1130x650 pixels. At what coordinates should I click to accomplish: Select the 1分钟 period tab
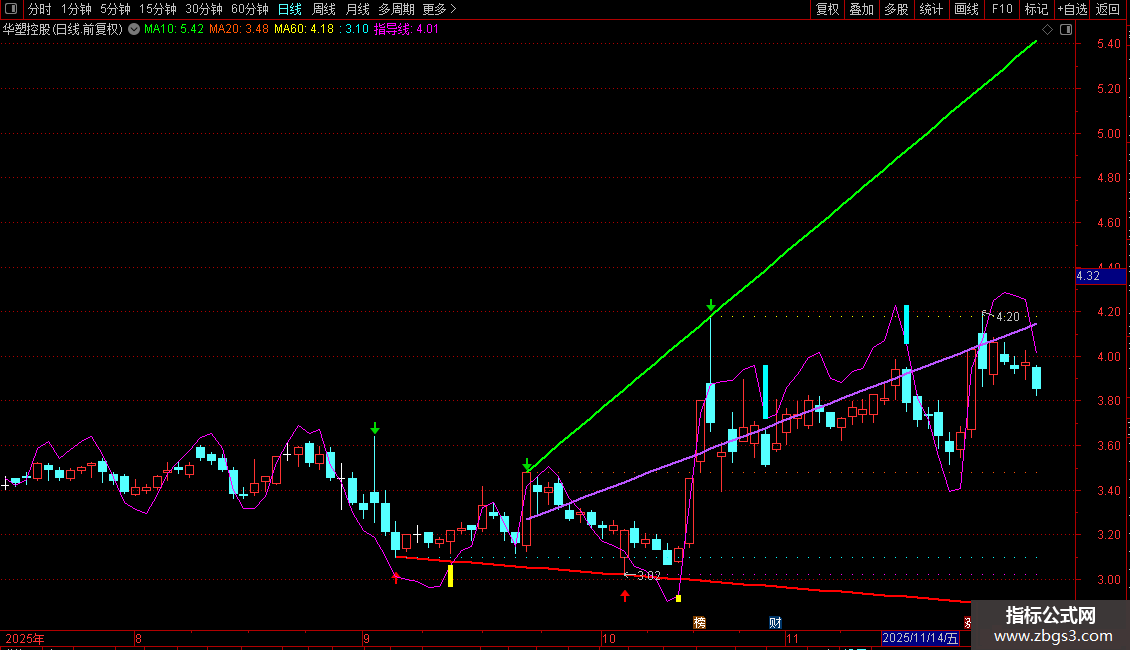[76, 9]
